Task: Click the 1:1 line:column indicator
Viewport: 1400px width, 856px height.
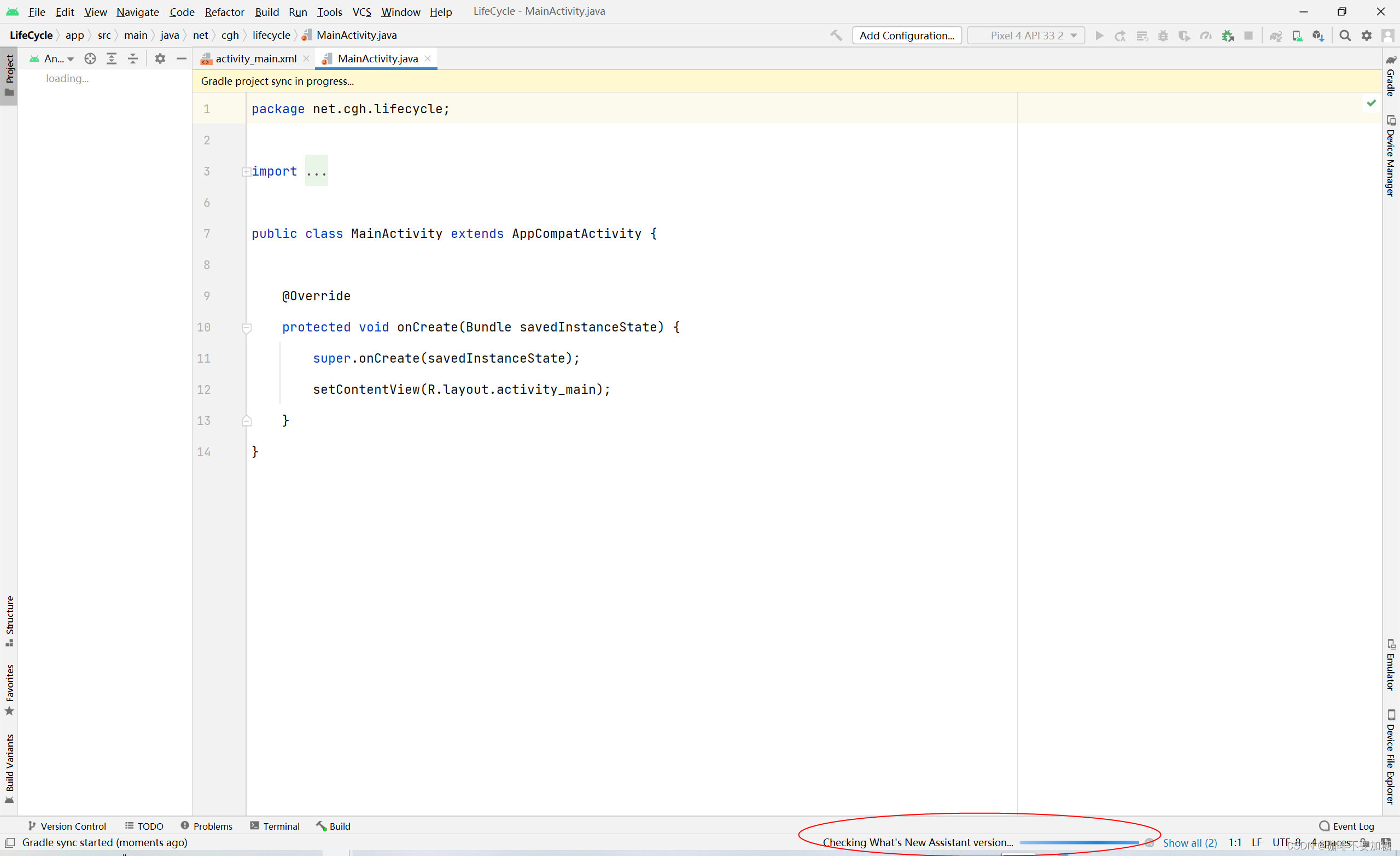Action: click(1235, 842)
